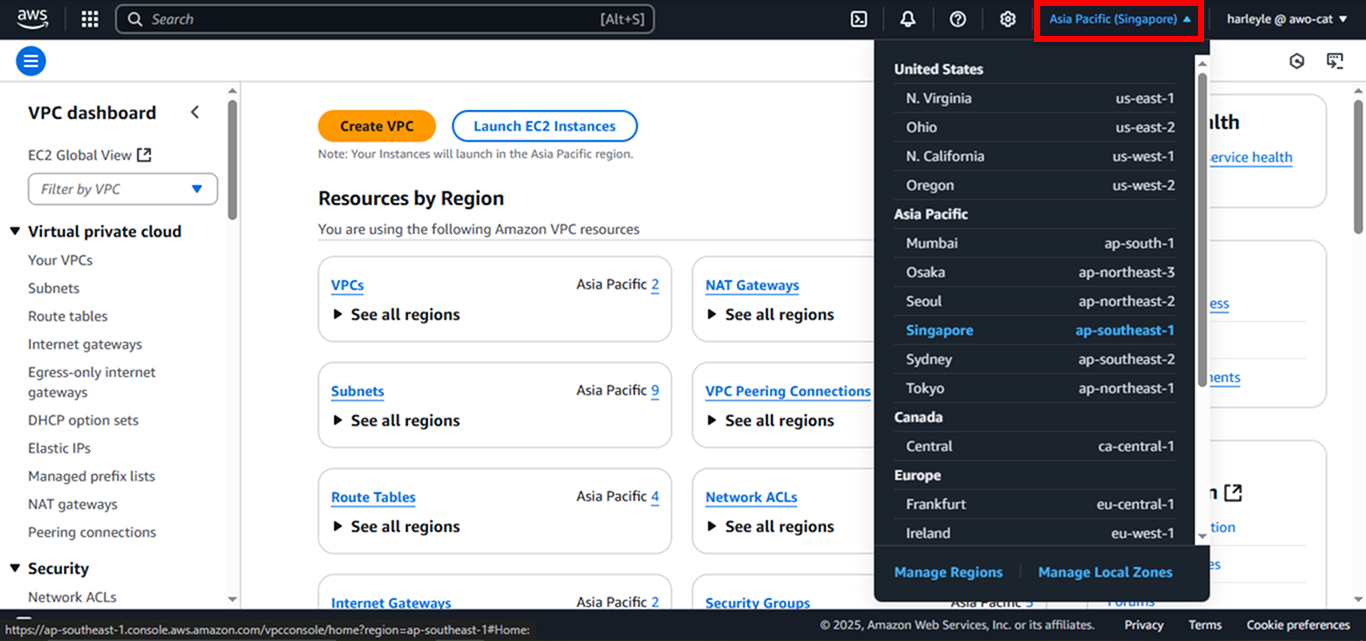Expand See all regions under Subnets
Viewport: 1366px width, 641px height.
[396, 420]
